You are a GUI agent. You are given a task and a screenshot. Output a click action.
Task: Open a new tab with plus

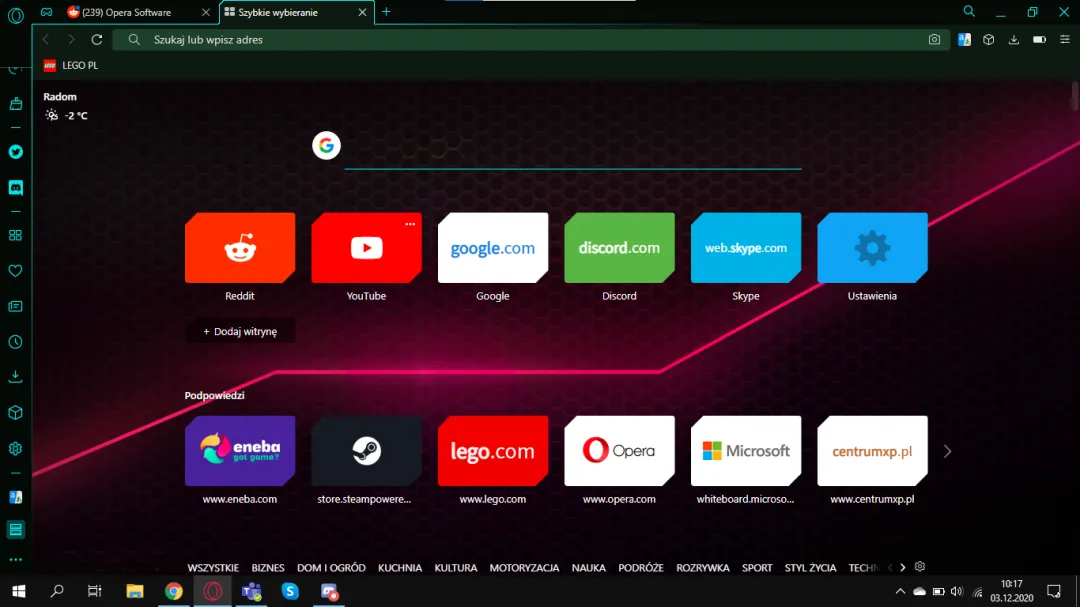(x=386, y=12)
